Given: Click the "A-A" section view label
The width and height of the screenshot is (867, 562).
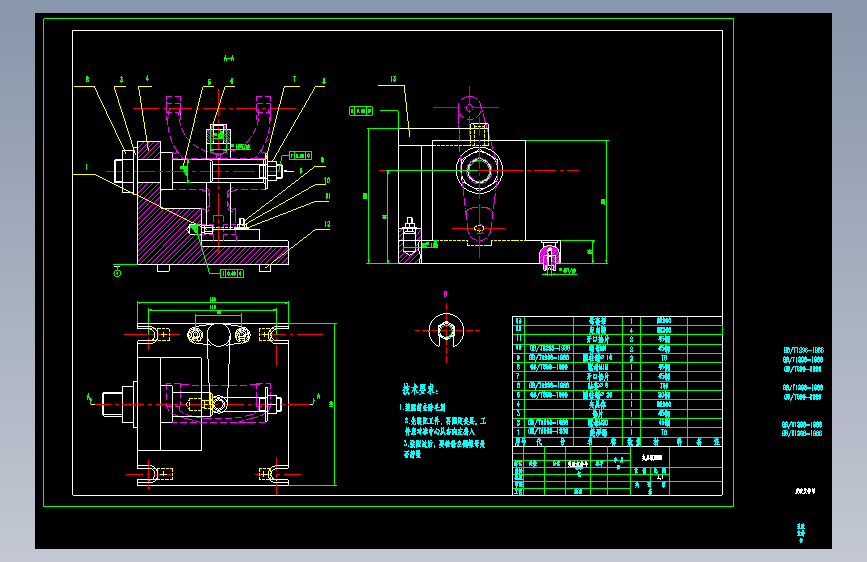Looking at the screenshot, I should pos(229,58).
